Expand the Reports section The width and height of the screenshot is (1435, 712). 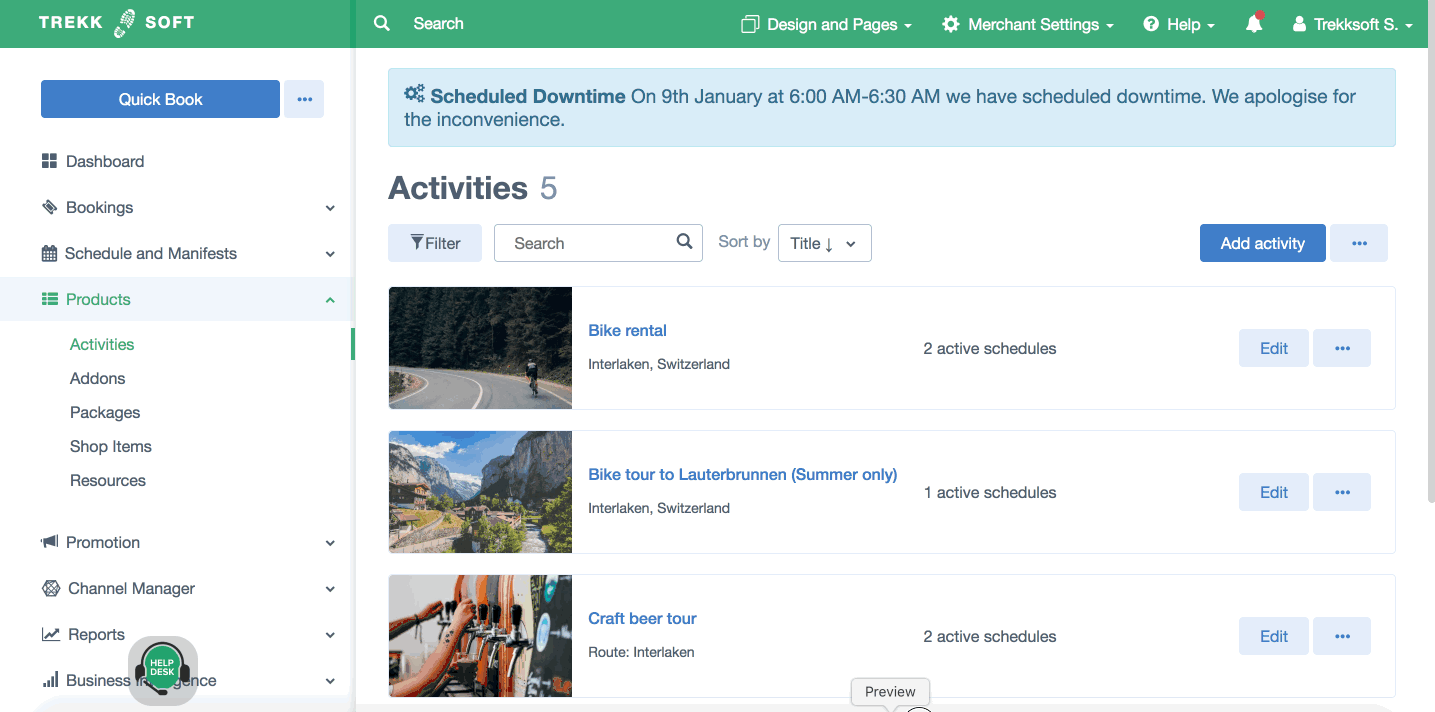330,635
